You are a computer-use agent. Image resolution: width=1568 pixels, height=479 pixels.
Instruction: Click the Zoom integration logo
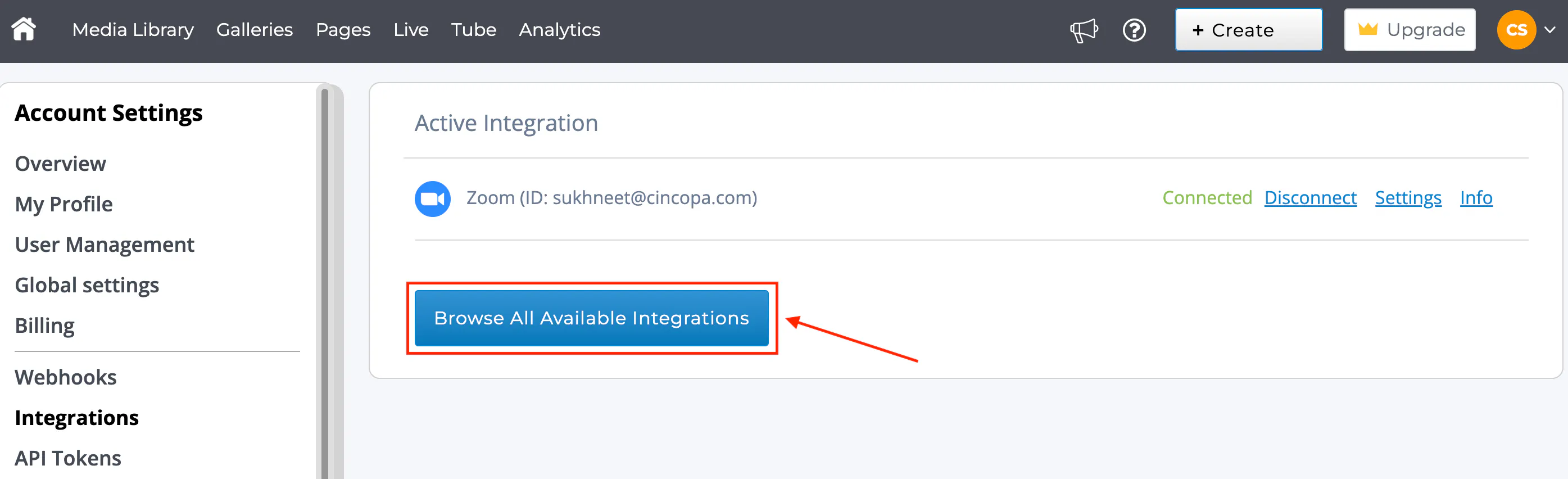(x=432, y=198)
